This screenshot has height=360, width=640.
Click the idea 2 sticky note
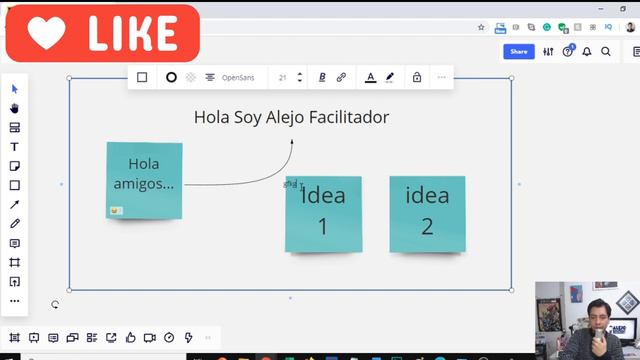coord(427,214)
